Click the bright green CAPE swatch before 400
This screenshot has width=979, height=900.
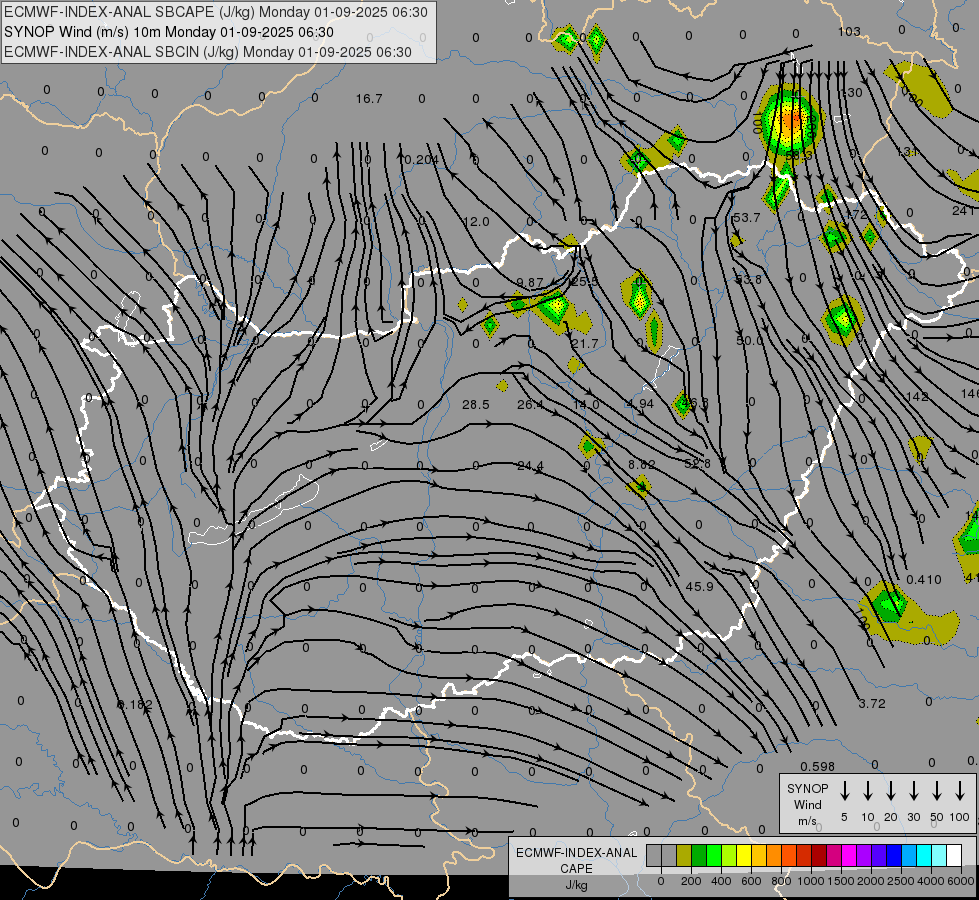coord(714,855)
